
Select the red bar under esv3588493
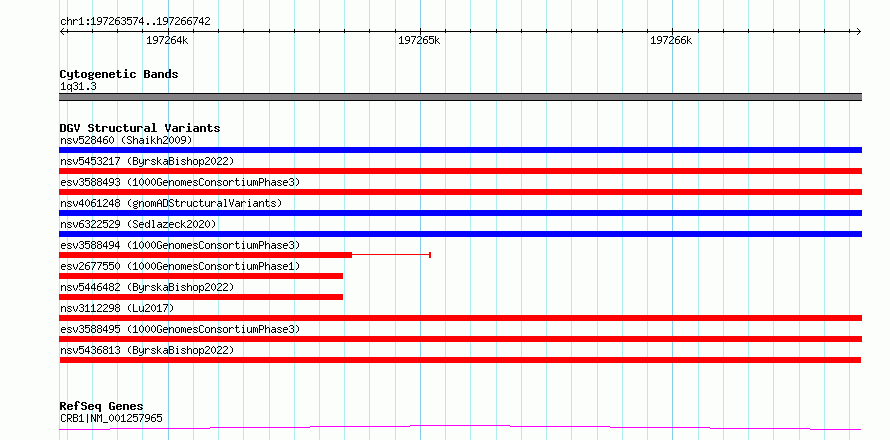click(x=460, y=192)
